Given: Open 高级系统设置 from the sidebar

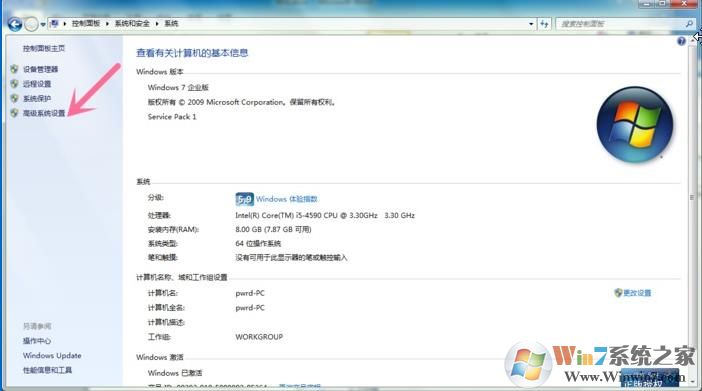Looking at the screenshot, I should [44, 113].
